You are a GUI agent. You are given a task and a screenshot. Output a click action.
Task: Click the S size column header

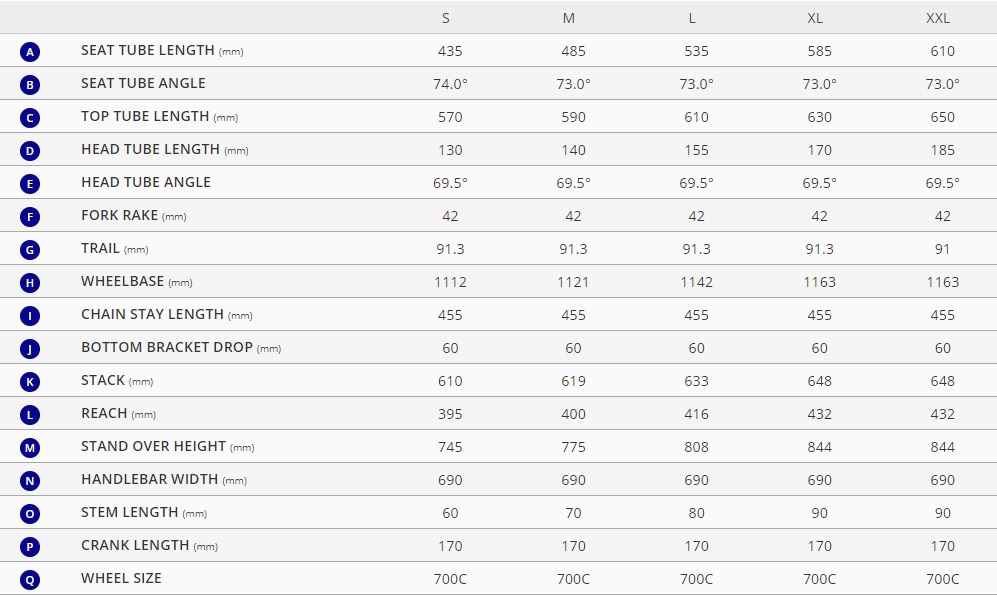[446, 18]
